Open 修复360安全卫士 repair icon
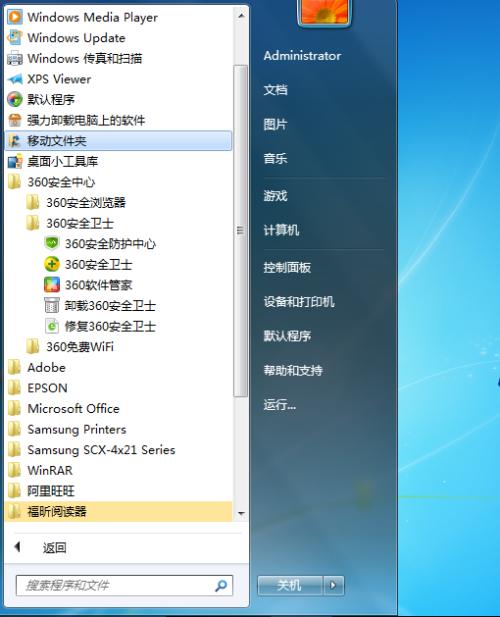 click(52, 326)
